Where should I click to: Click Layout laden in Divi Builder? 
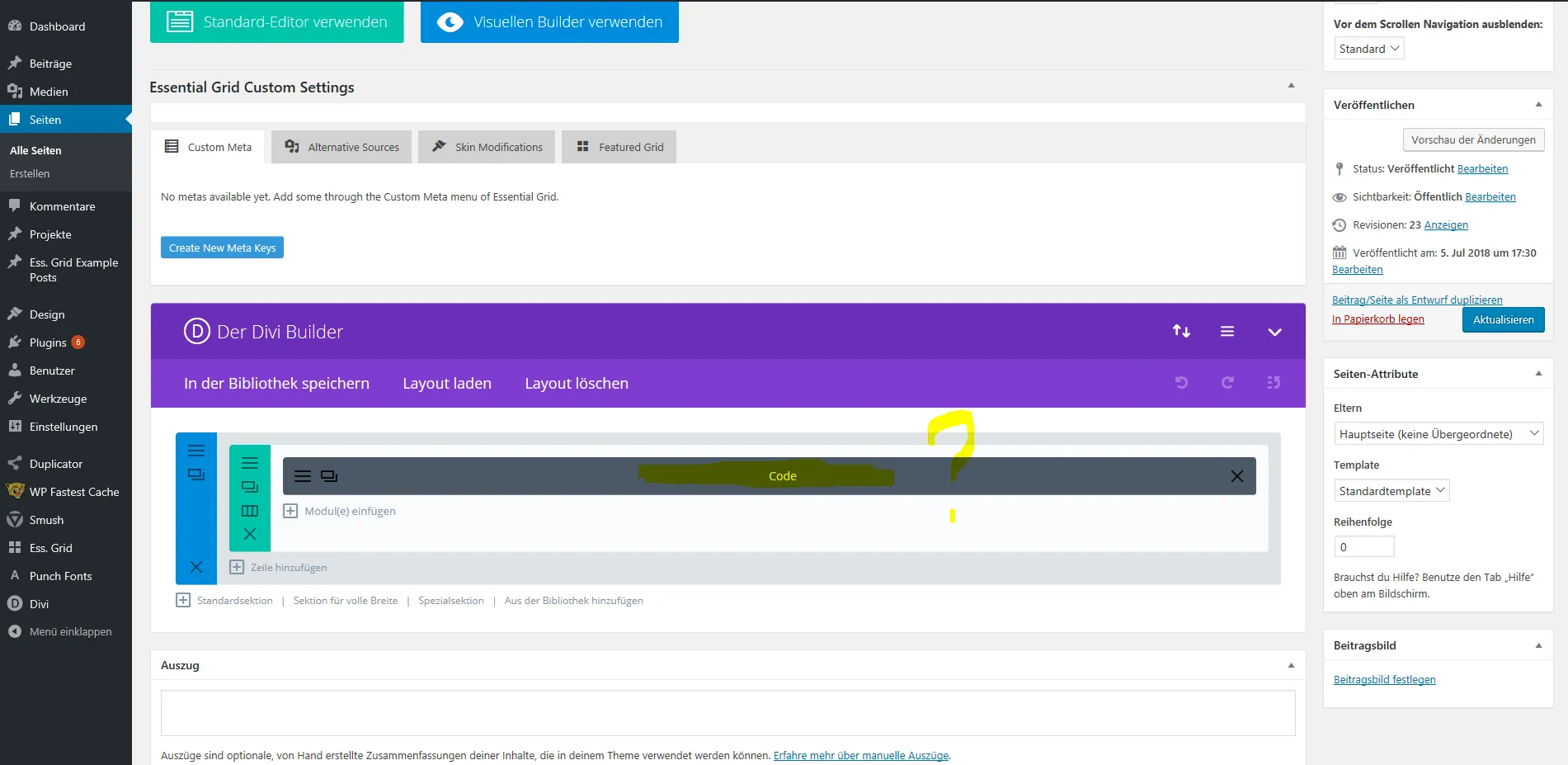[x=447, y=383]
